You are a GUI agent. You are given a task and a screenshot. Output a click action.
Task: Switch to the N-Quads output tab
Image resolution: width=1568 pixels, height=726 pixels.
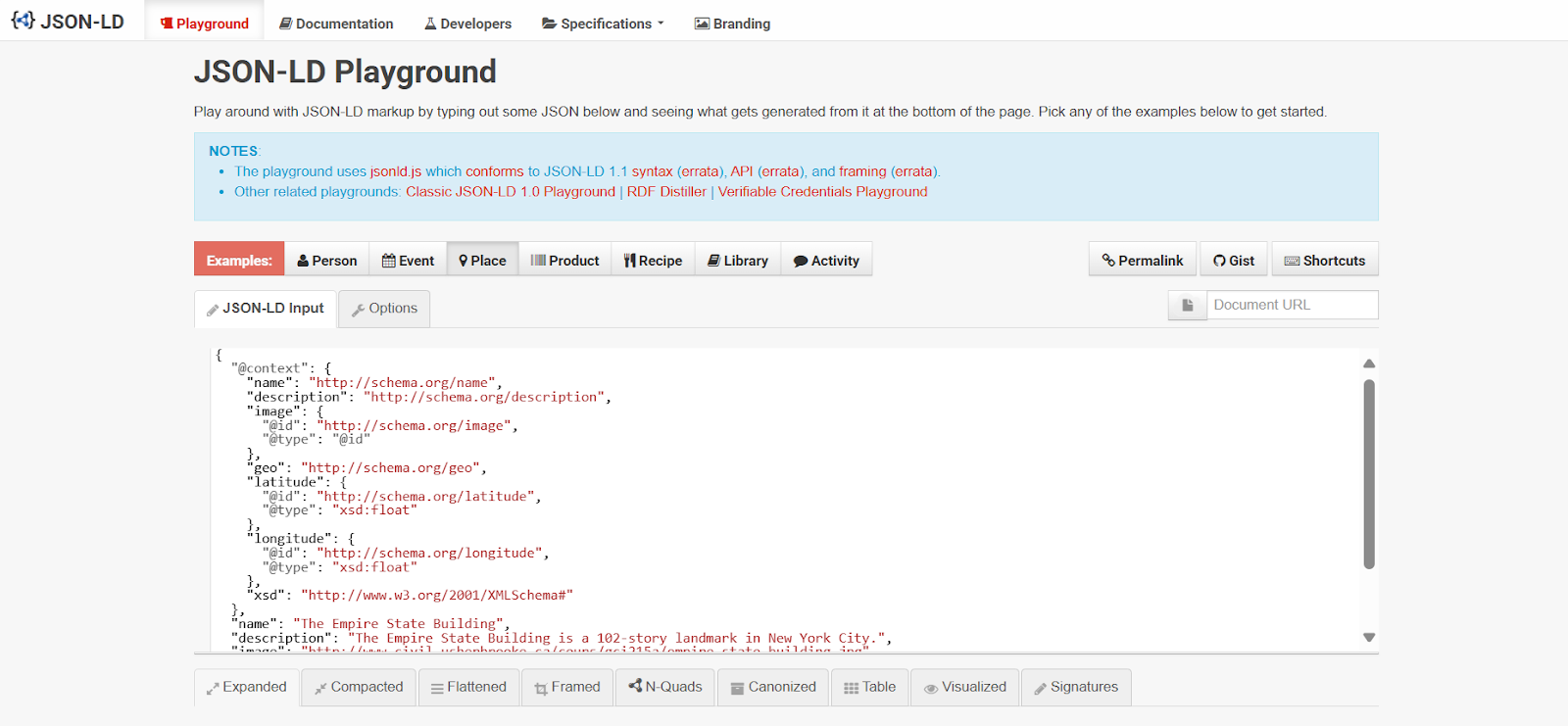click(665, 687)
